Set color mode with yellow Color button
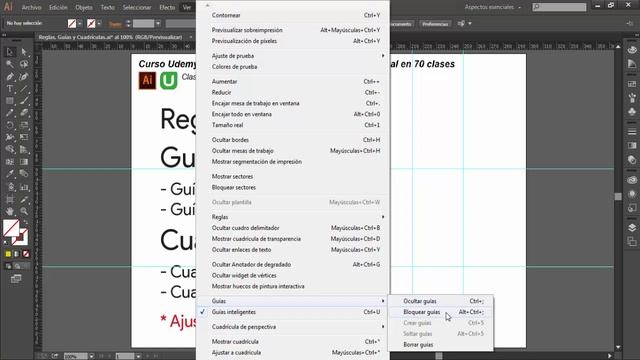 tap(8, 254)
